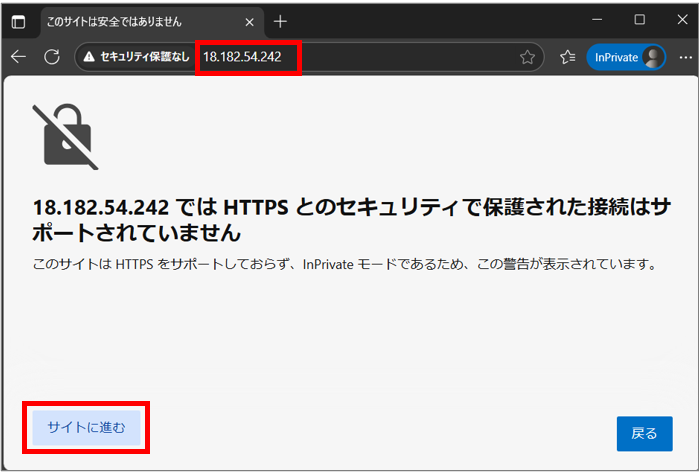Open a new tab with the plus button
699x472 pixels.
(280, 21)
